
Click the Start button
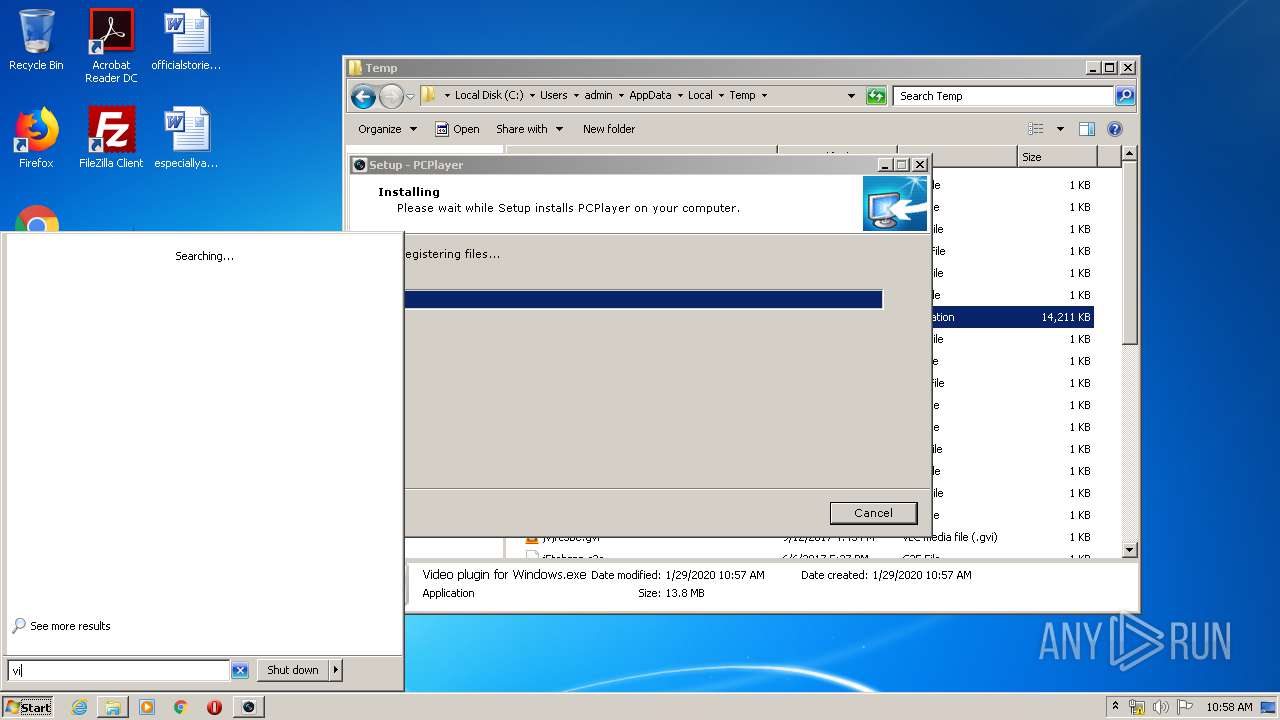click(28, 707)
